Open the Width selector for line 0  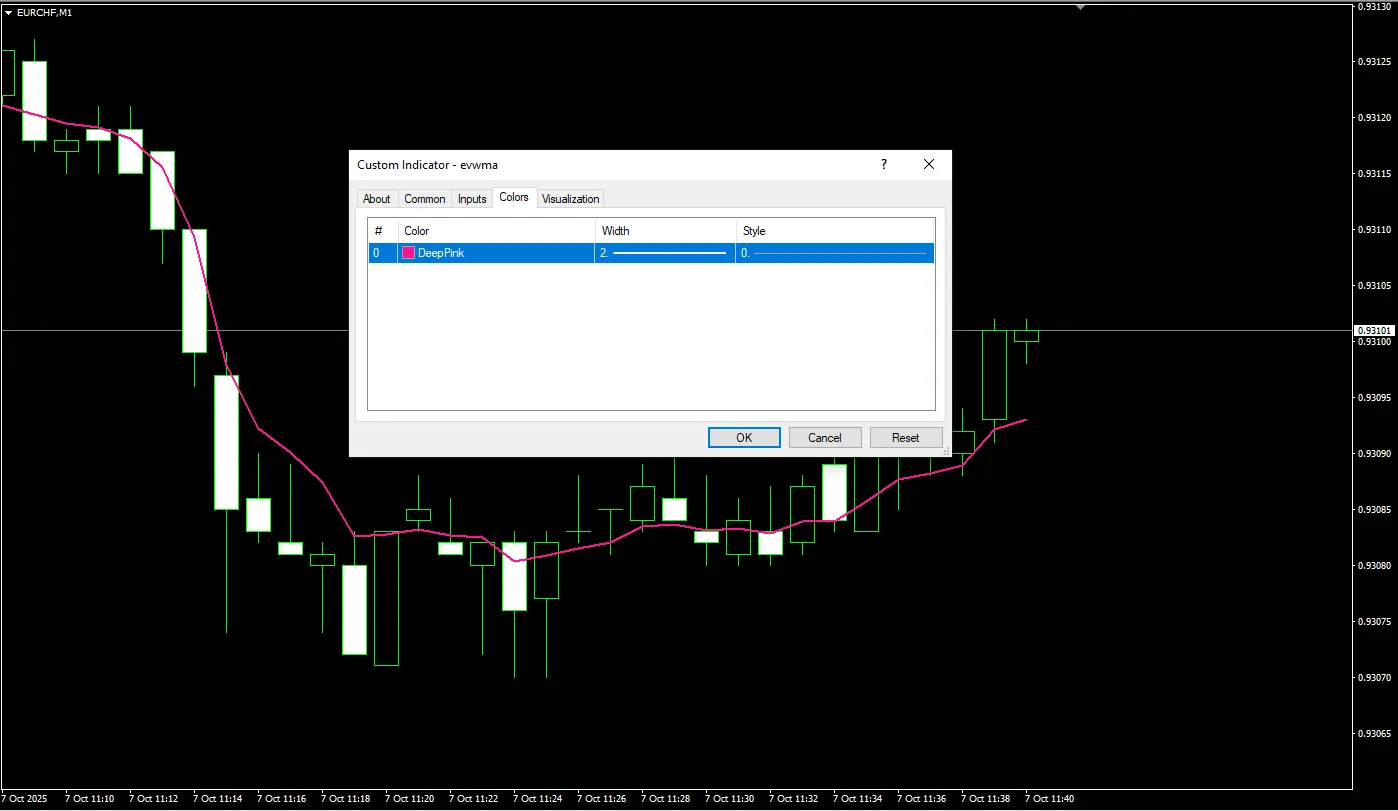coord(665,253)
